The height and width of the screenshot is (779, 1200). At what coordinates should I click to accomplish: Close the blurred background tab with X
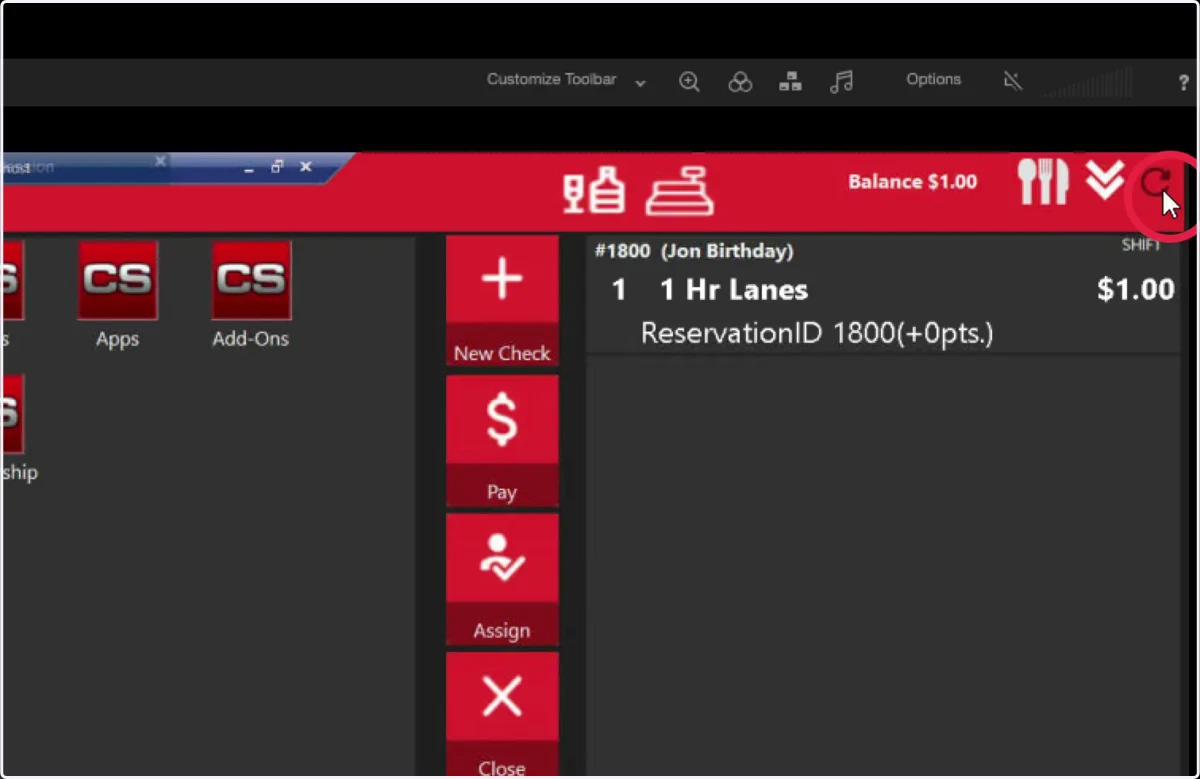point(160,161)
